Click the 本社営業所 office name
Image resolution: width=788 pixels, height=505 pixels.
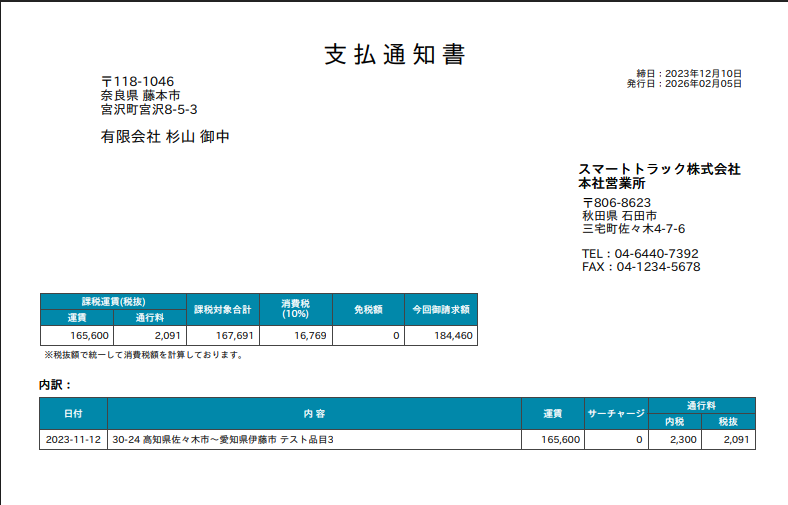tap(612, 184)
